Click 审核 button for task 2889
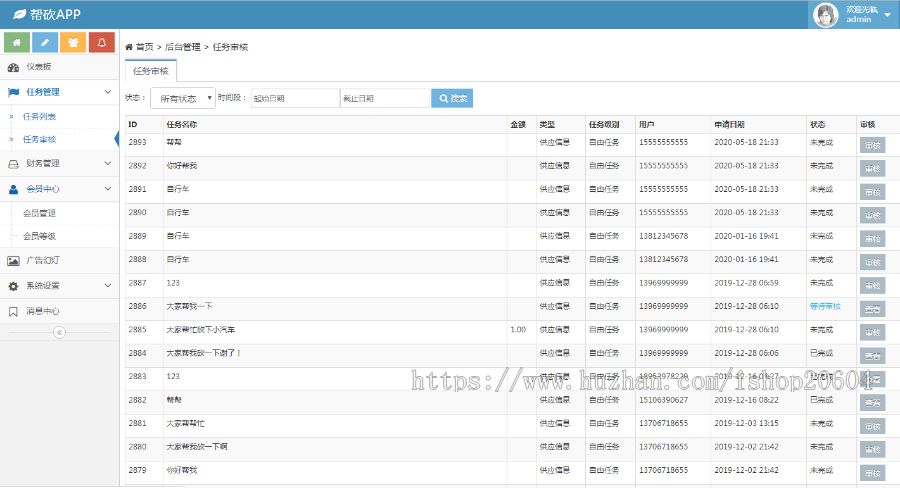Viewport: 900px width, 488px height. 872,239
